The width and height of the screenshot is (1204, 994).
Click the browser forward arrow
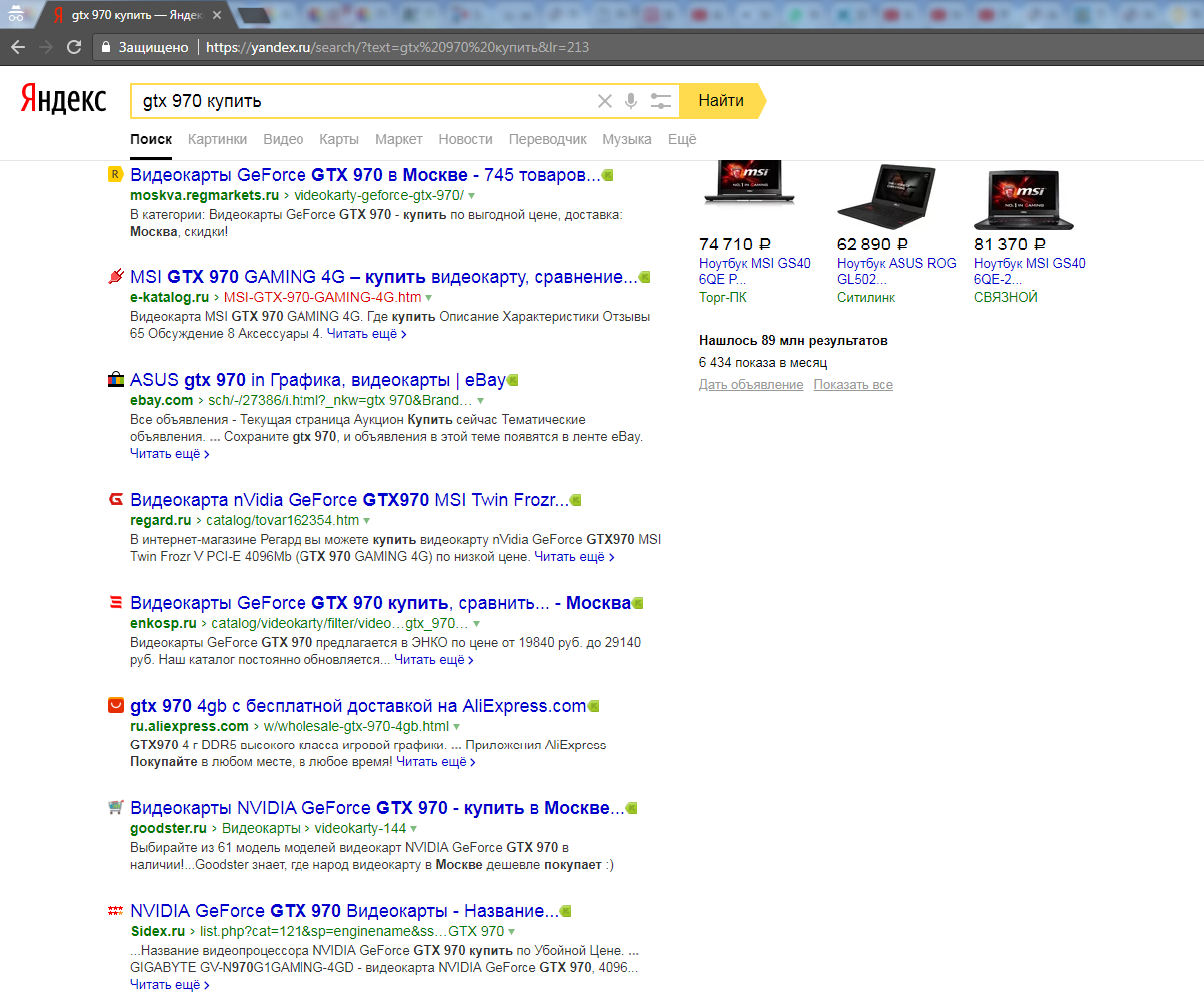46,47
